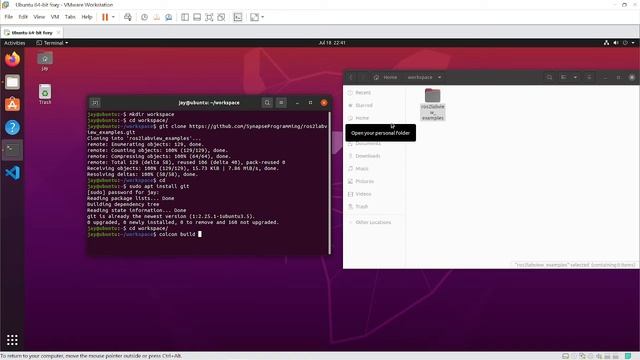Viewport: 640px width, 360px height.
Task: Open Files from the Ubuntu dock
Action: click(12, 82)
